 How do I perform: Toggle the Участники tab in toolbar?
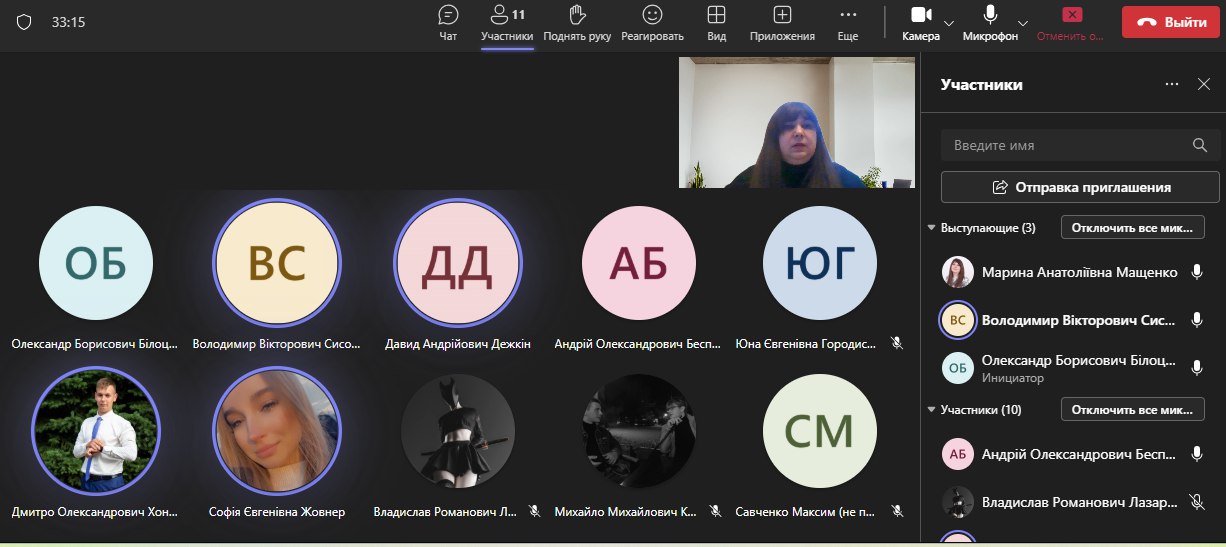click(506, 23)
